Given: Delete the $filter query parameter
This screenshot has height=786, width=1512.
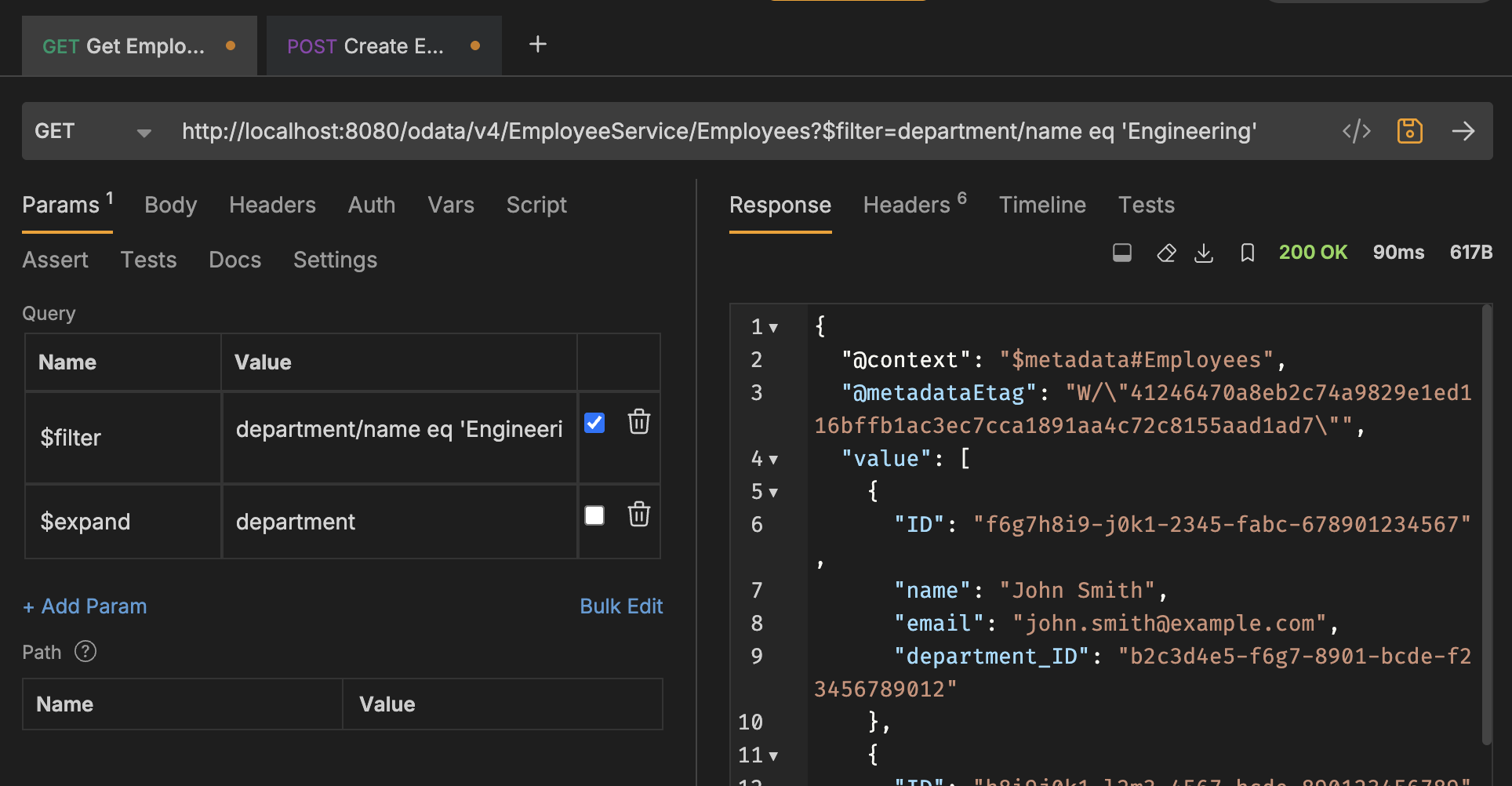Looking at the screenshot, I should [638, 422].
